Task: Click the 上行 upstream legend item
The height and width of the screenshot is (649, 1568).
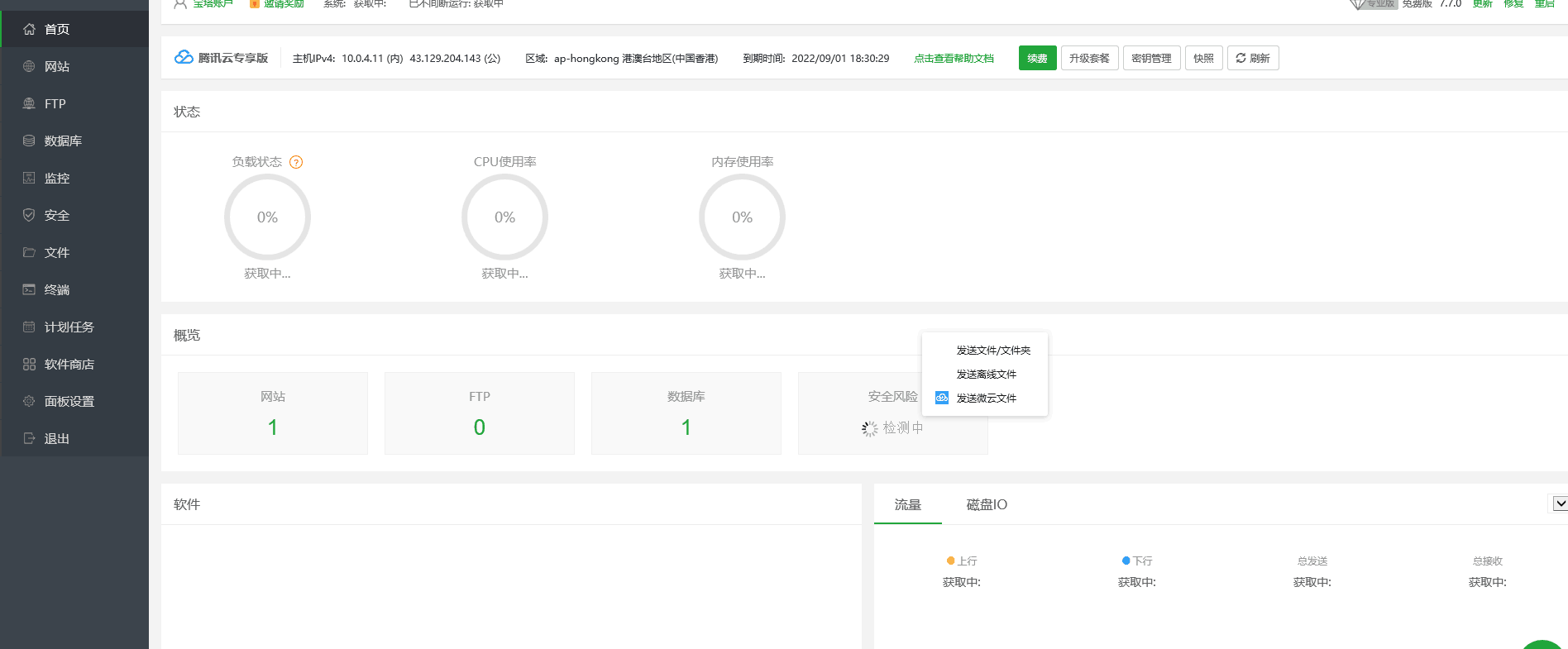Action: click(962, 561)
